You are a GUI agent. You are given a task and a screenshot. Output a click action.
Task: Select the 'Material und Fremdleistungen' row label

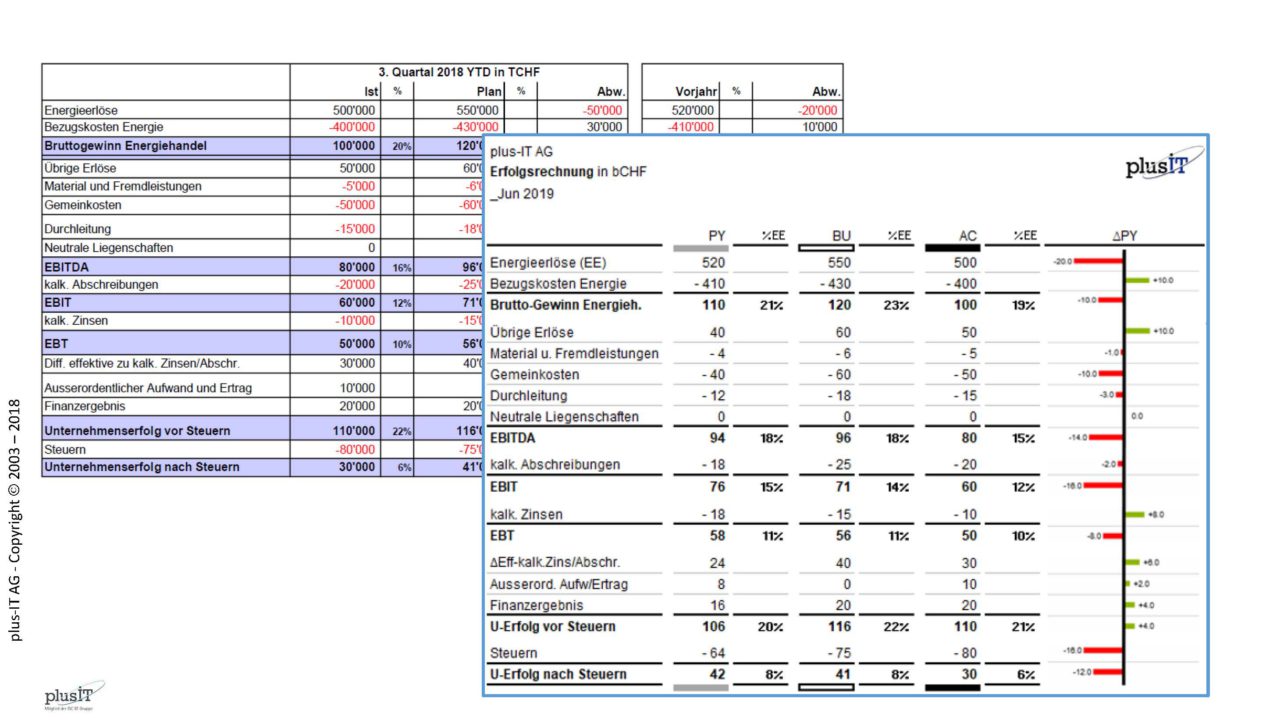(123, 186)
